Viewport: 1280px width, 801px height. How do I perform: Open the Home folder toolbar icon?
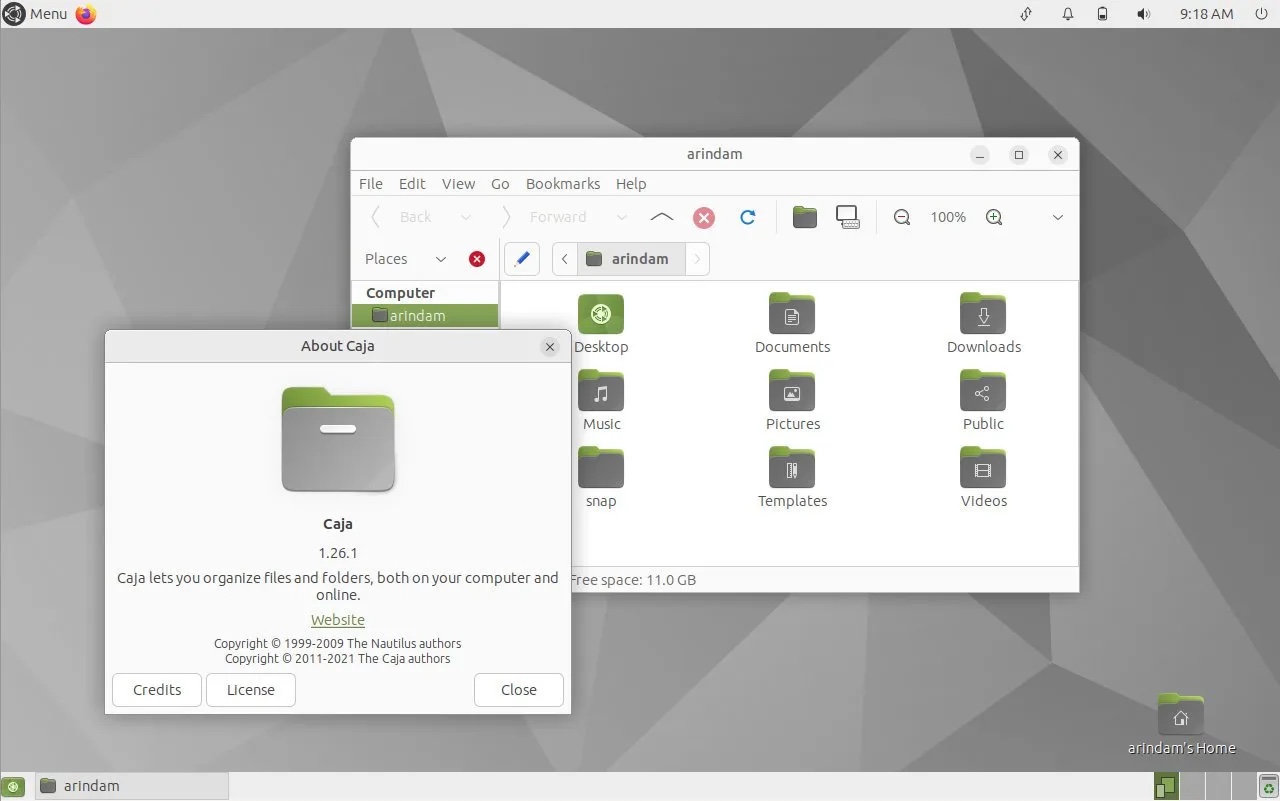point(804,217)
